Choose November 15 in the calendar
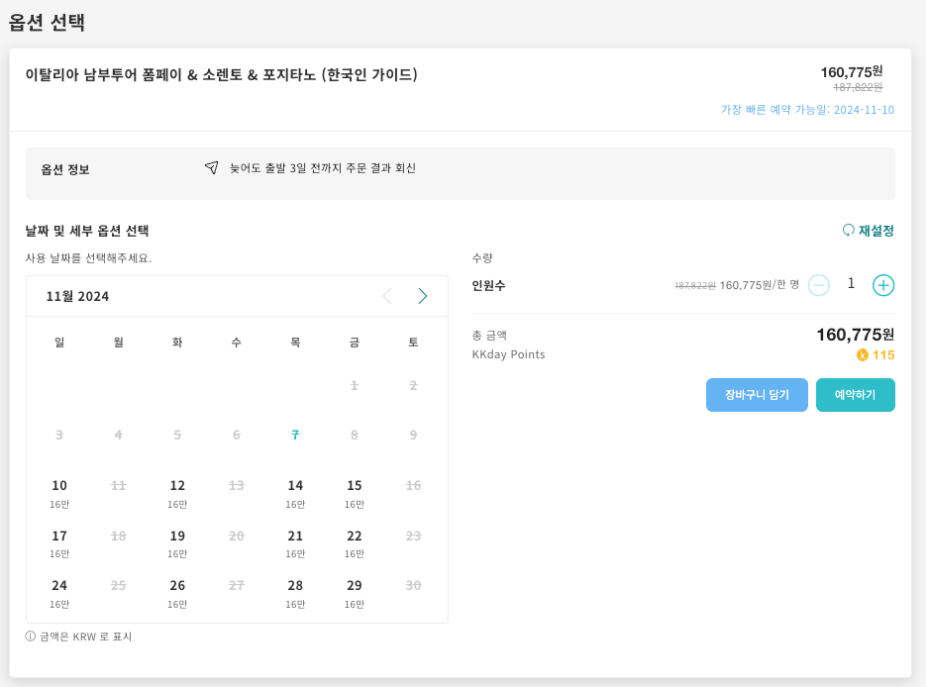This screenshot has height=687, width=926. point(354,493)
